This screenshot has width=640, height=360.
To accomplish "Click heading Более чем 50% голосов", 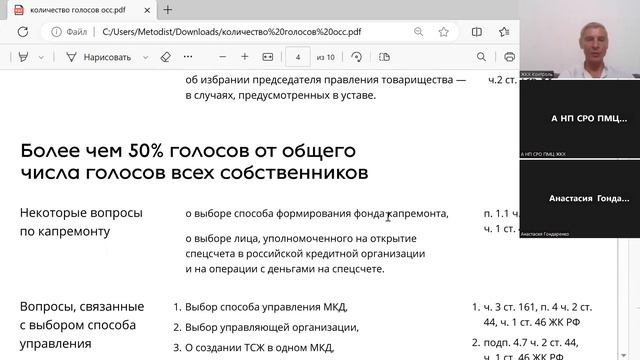I will point(194,162).
